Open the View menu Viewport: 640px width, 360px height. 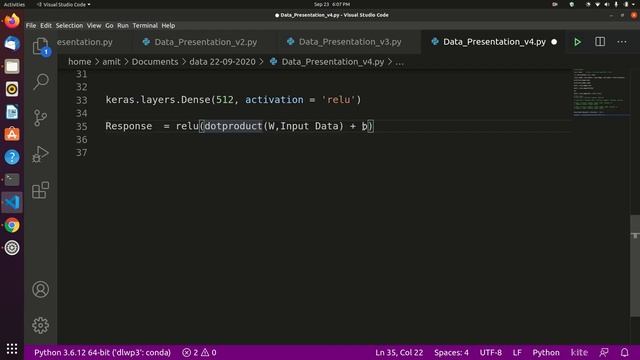pos(94,25)
